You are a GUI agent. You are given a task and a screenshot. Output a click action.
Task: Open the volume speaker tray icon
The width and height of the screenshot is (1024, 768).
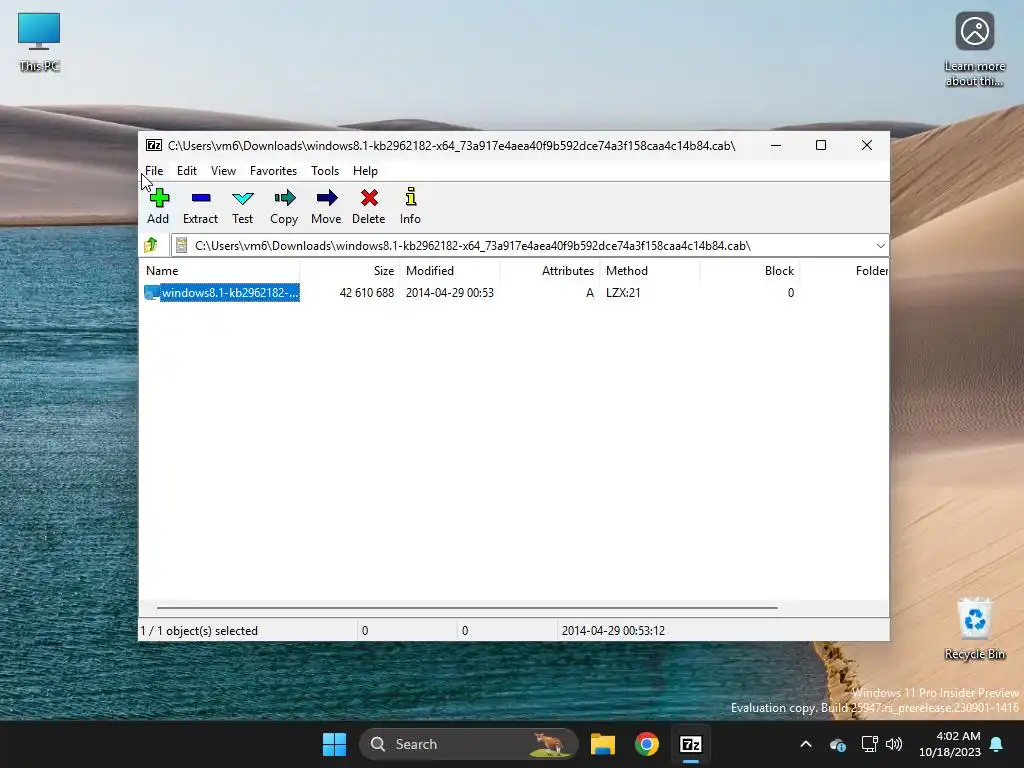893,744
